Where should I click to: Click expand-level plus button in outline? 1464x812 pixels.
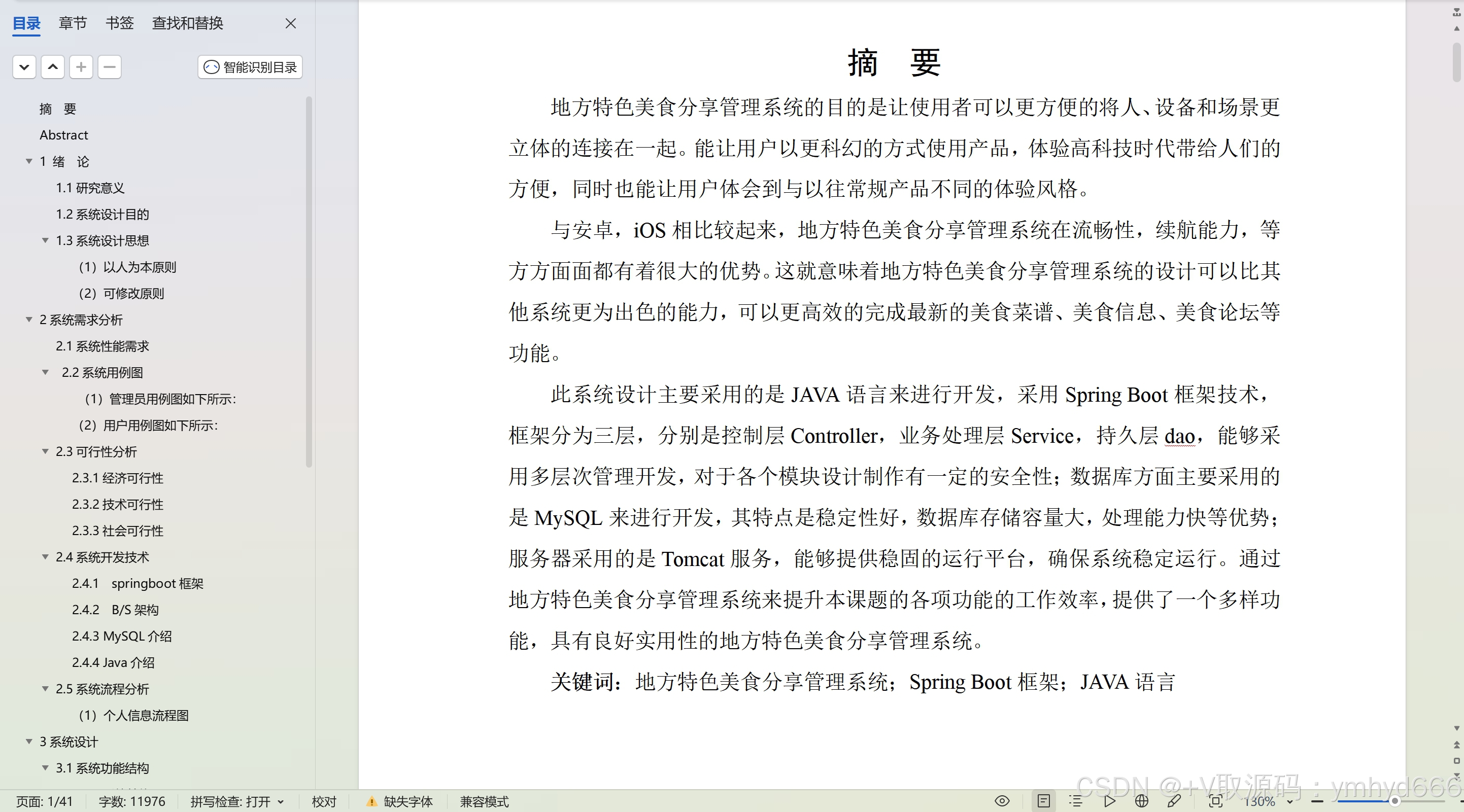click(81, 67)
